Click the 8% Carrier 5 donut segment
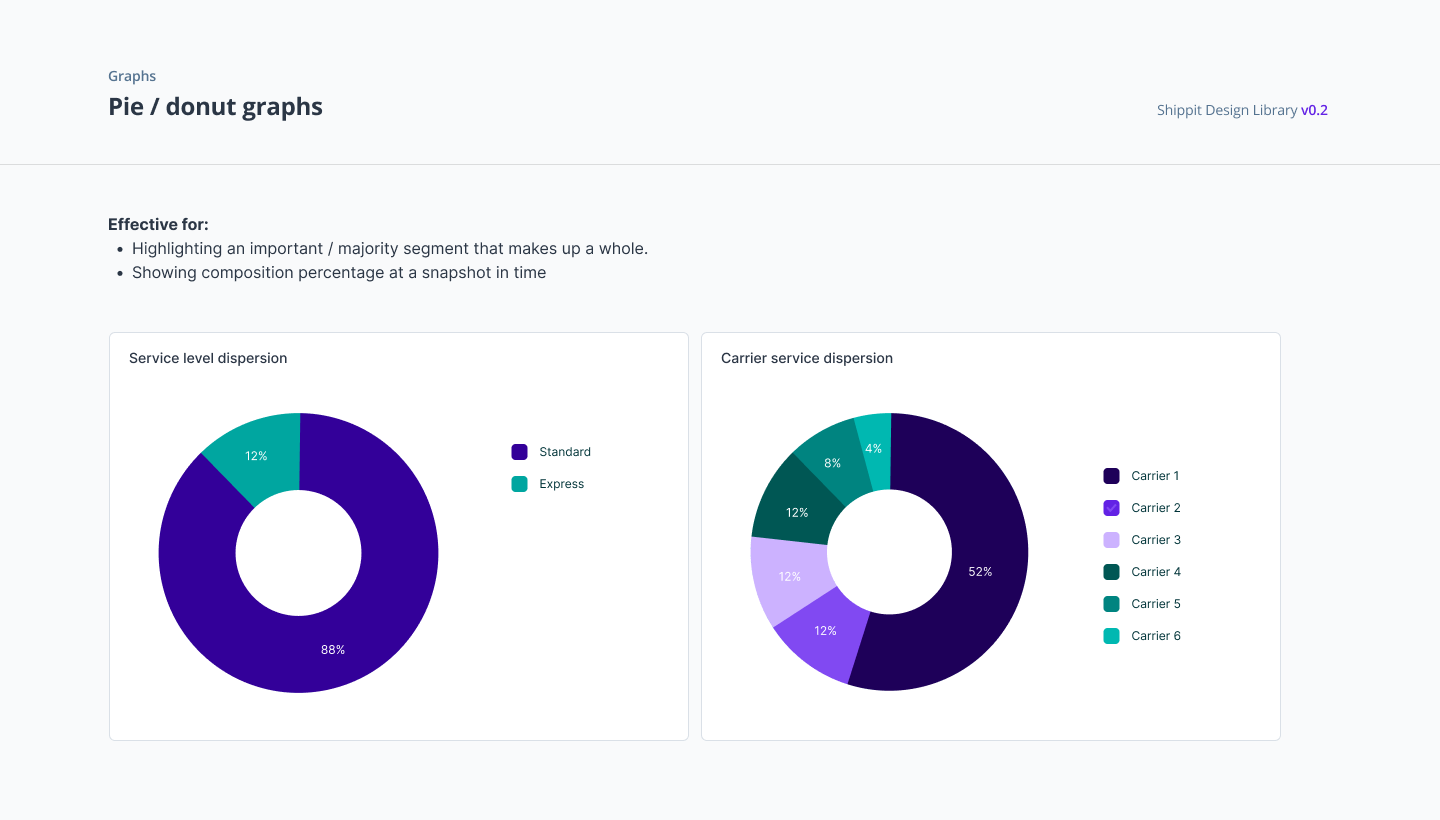 (x=830, y=464)
